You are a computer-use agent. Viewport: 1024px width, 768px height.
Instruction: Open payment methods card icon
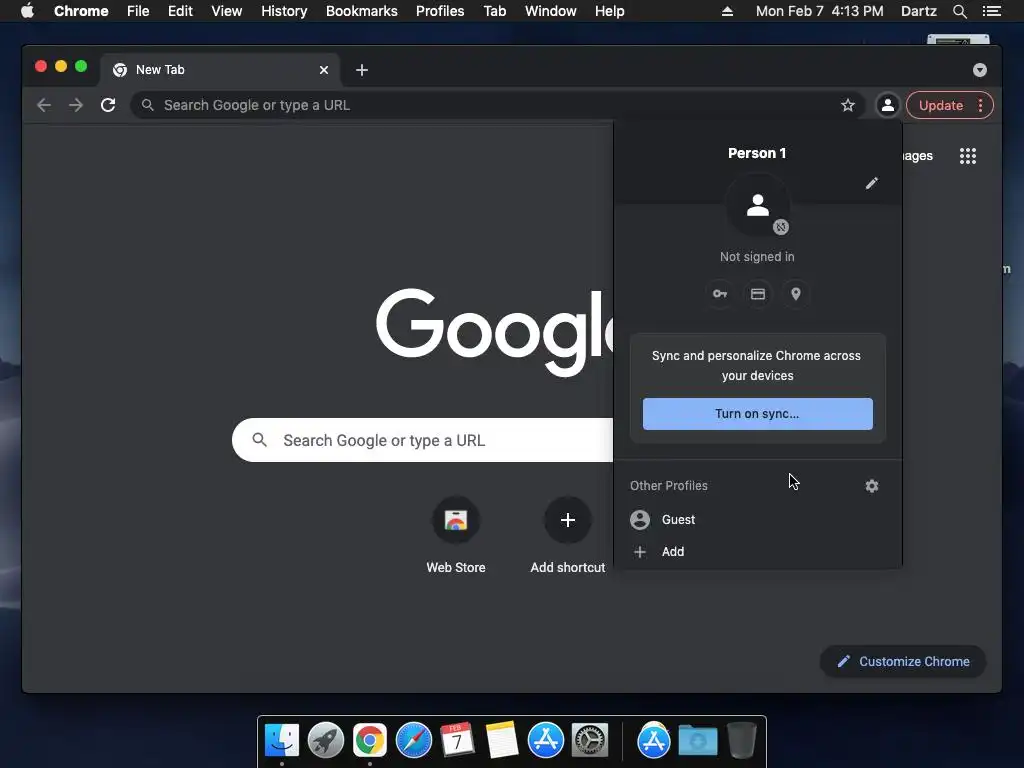coord(758,294)
